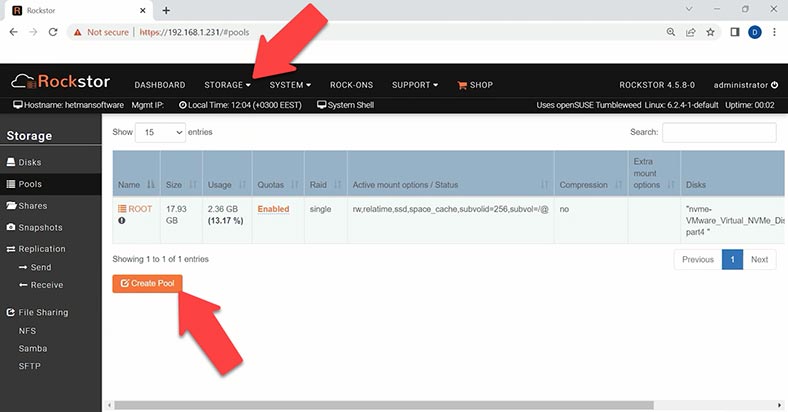Open the browser profile avatar D
788x412 pixels.
(754, 32)
